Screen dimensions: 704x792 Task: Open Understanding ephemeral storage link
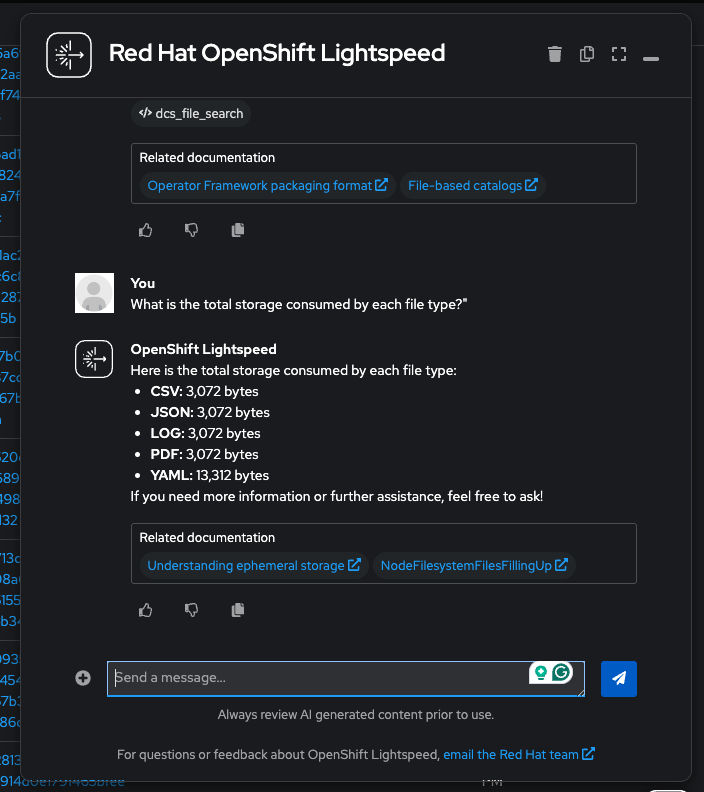254,566
